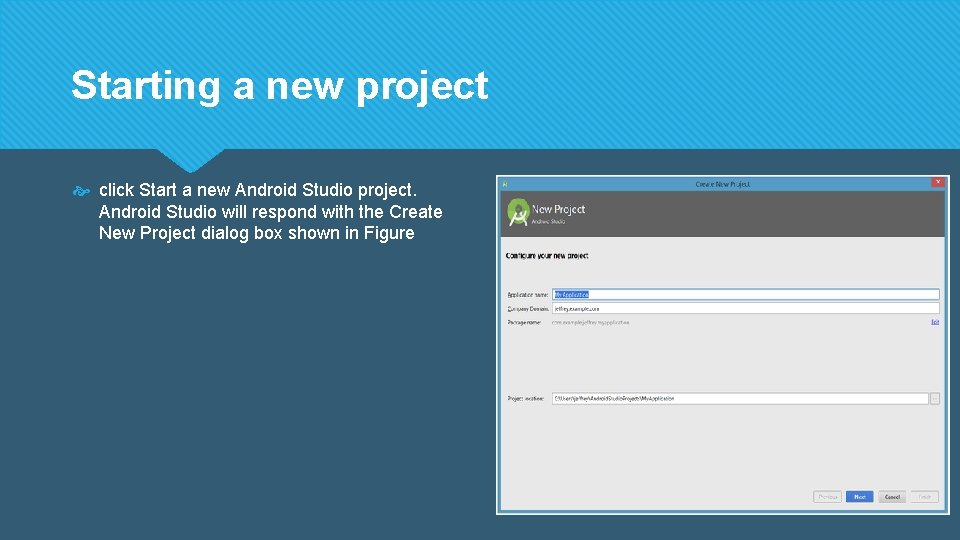
Task: Click the Company Domain input field
Action: 746,309
